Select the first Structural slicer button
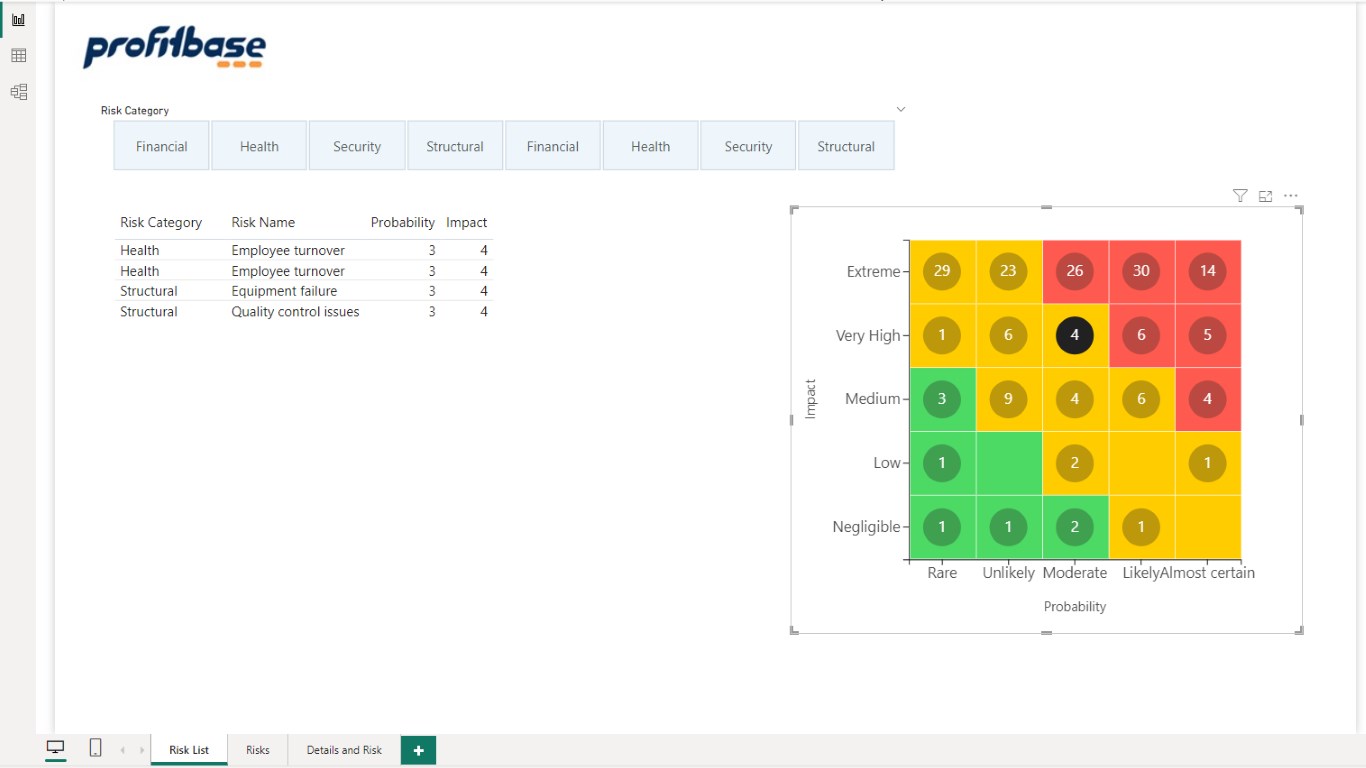The width and height of the screenshot is (1366, 768). click(x=455, y=146)
